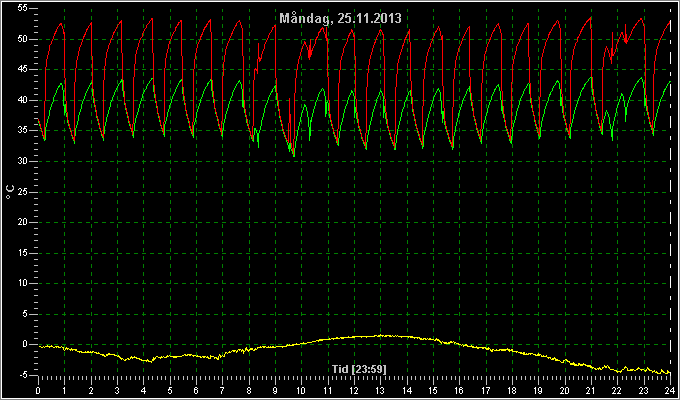Click the yellow outdoor temperature peak near hour 13

pyautogui.click(x=382, y=335)
